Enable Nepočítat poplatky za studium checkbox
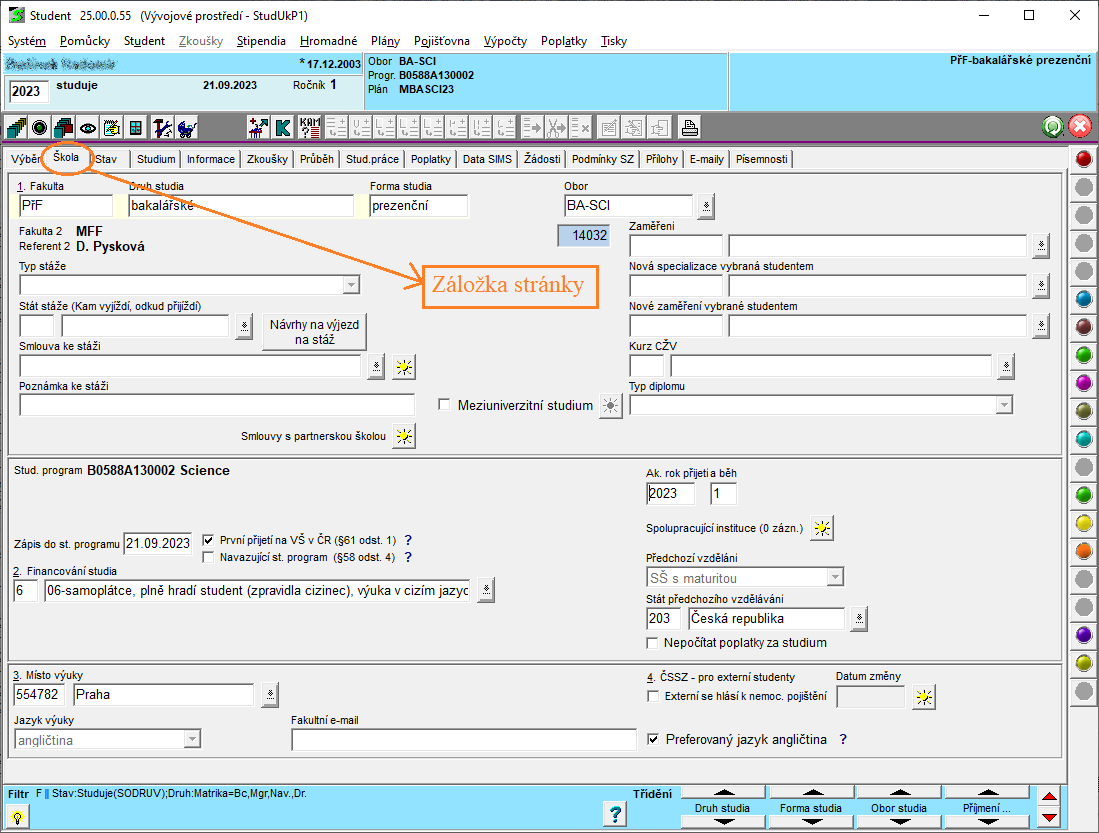The image size is (1099, 833). click(x=654, y=642)
